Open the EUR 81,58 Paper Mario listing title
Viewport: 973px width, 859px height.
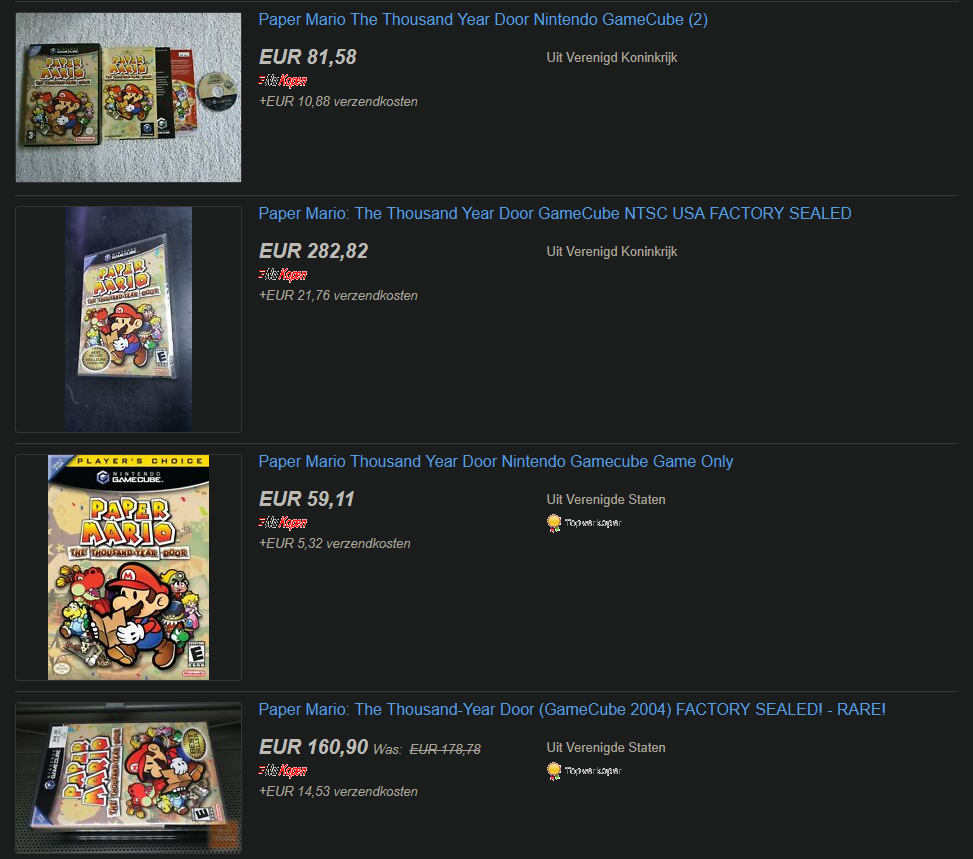(483, 20)
